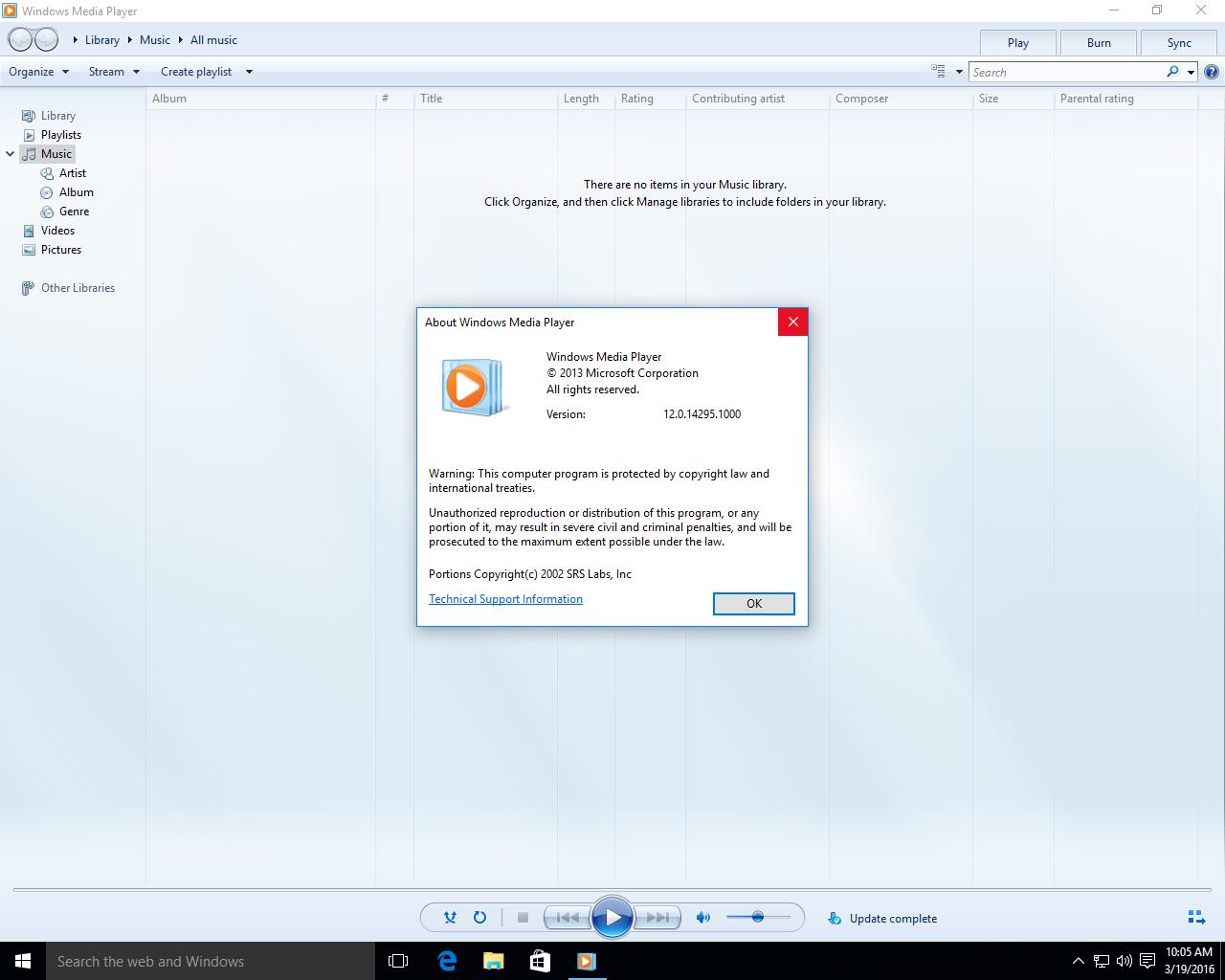
Task: Click Create playlist button
Action: point(196,71)
